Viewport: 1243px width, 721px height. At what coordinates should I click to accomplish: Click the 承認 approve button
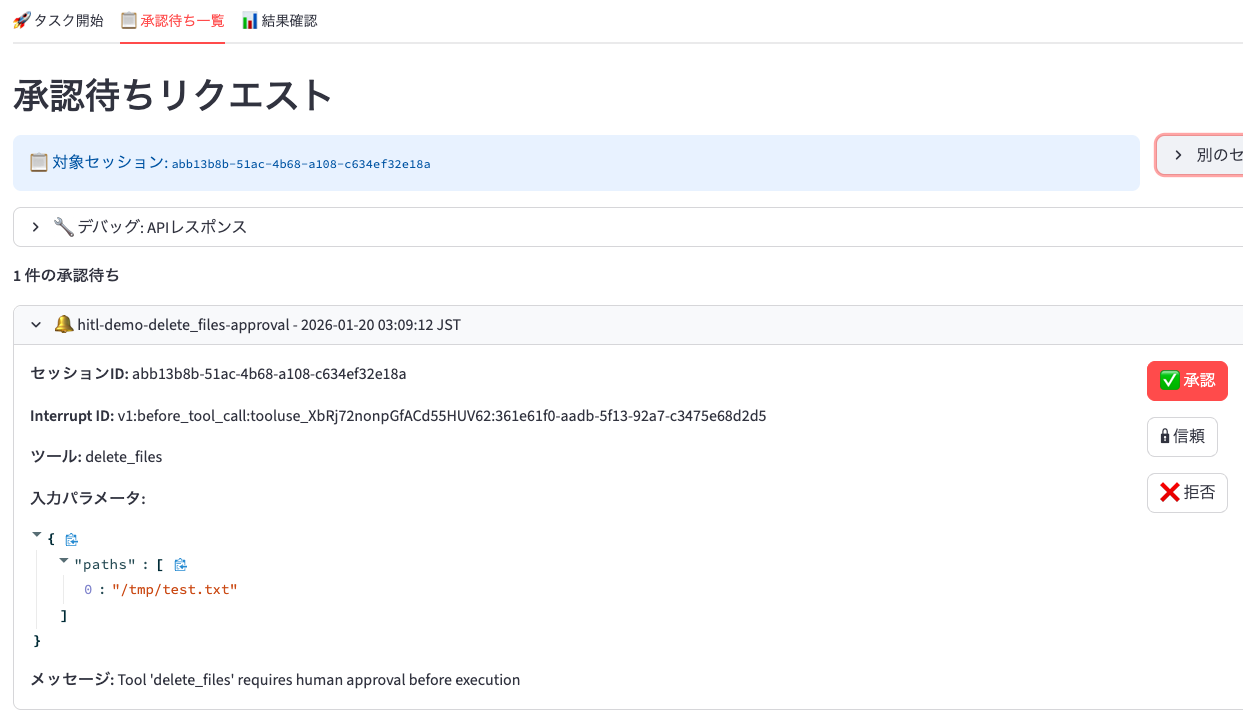[1187, 380]
